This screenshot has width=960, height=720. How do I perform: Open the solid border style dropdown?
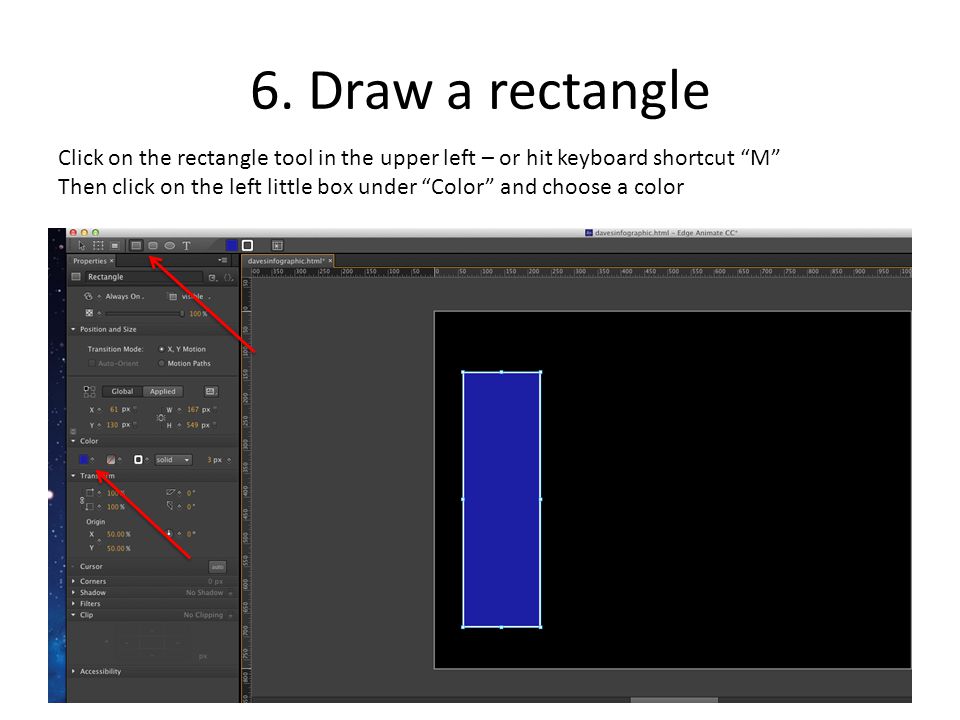coord(173,460)
